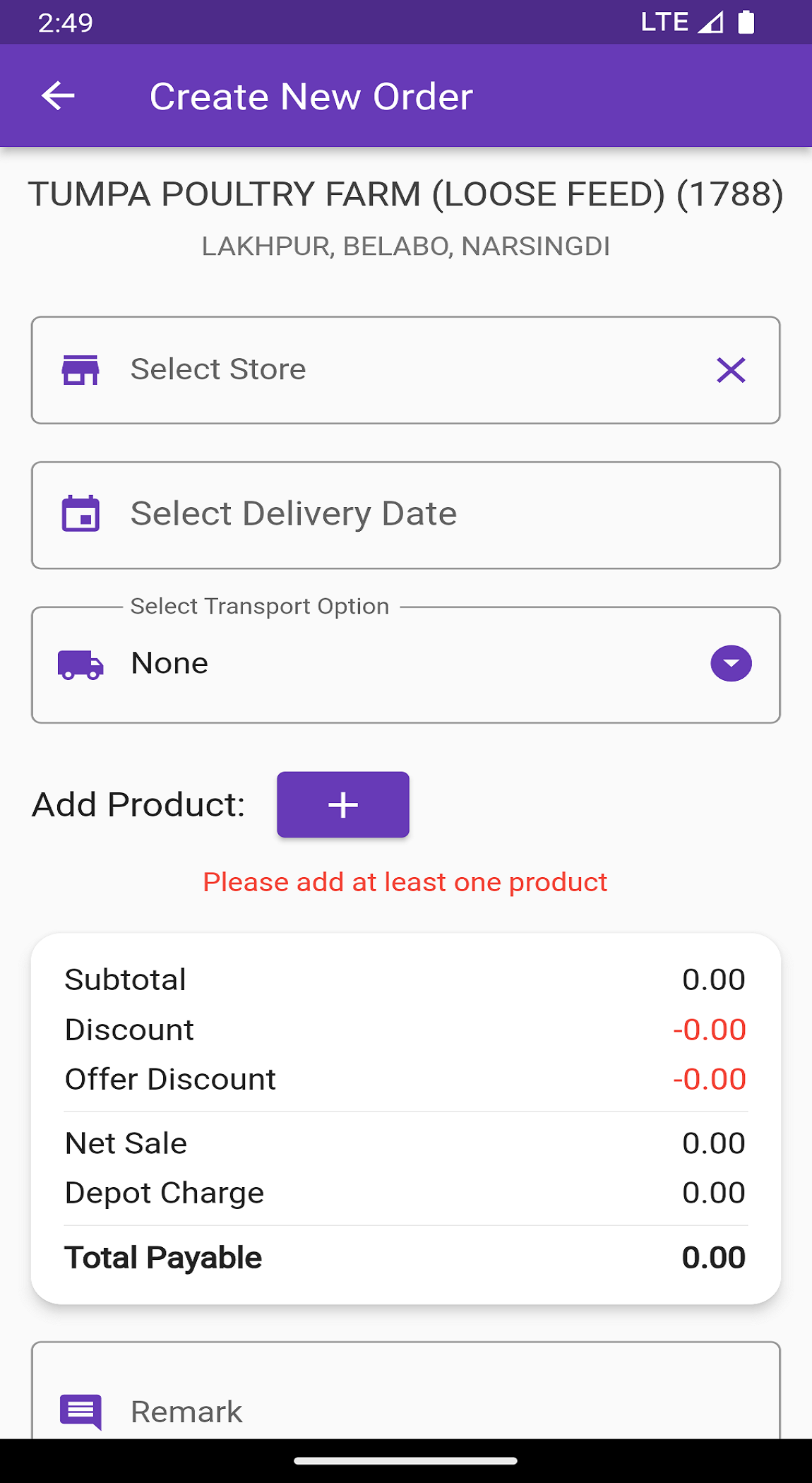
Task: Tap the TUMPA POULTRY FARM customer name
Action: pyautogui.click(x=405, y=194)
